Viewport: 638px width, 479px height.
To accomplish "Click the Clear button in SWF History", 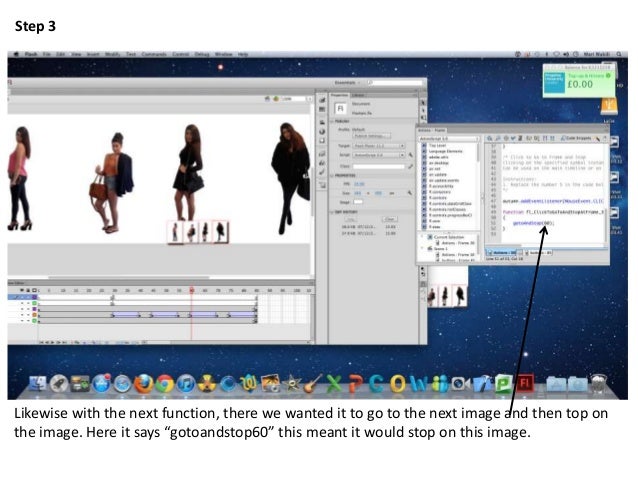I will (391, 217).
